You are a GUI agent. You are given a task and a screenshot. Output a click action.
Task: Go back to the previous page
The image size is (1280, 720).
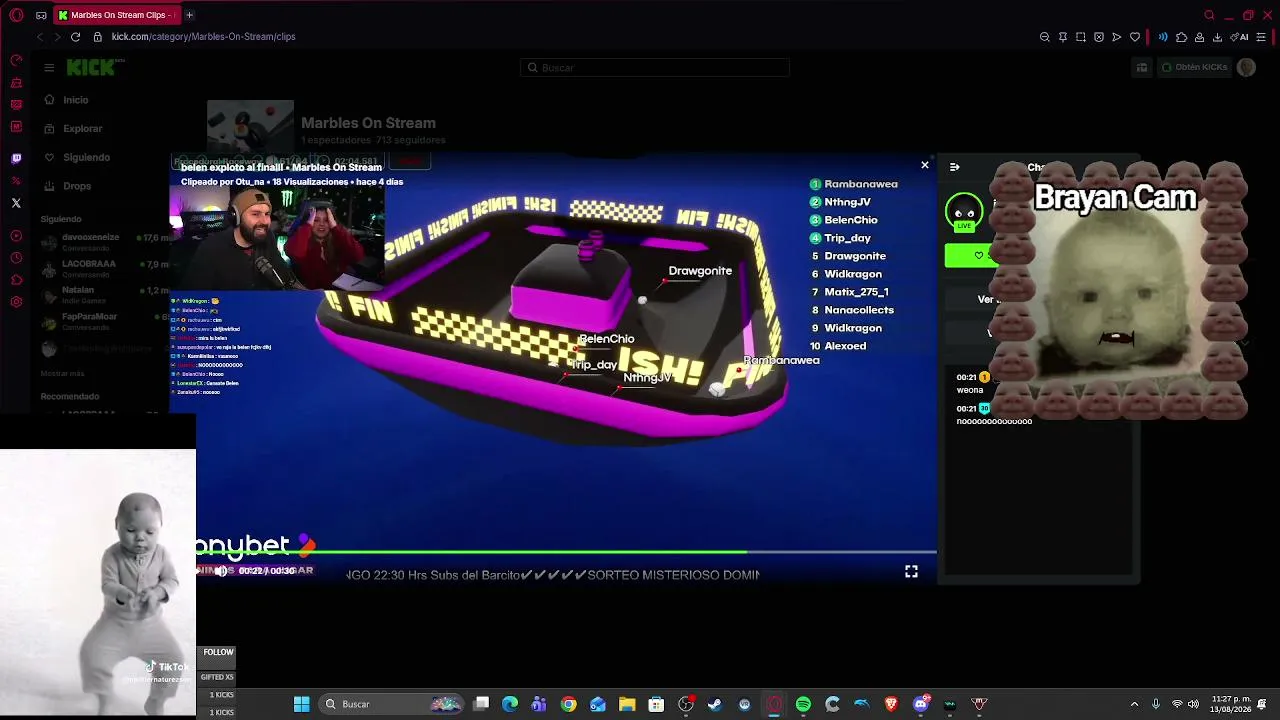pyautogui.click(x=40, y=37)
